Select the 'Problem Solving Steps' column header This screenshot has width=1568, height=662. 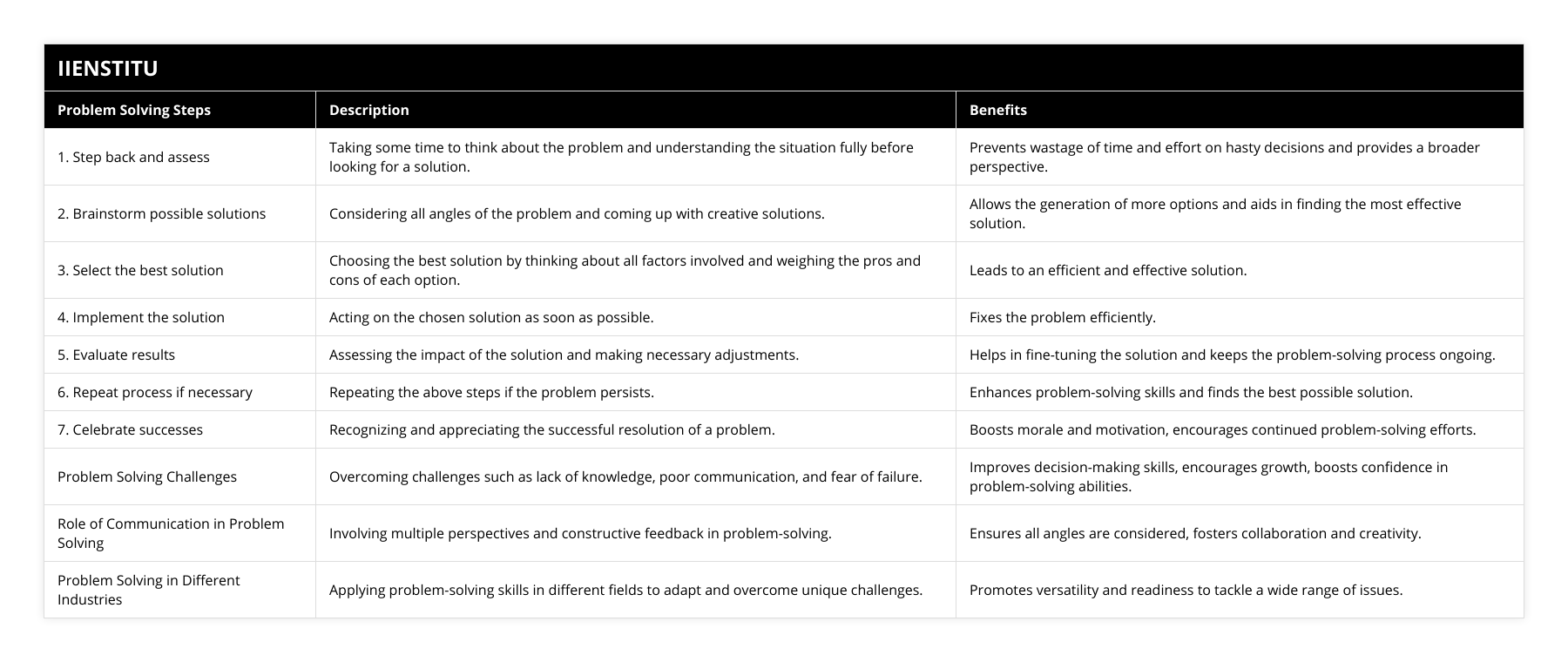pyautogui.click(x=134, y=110)
